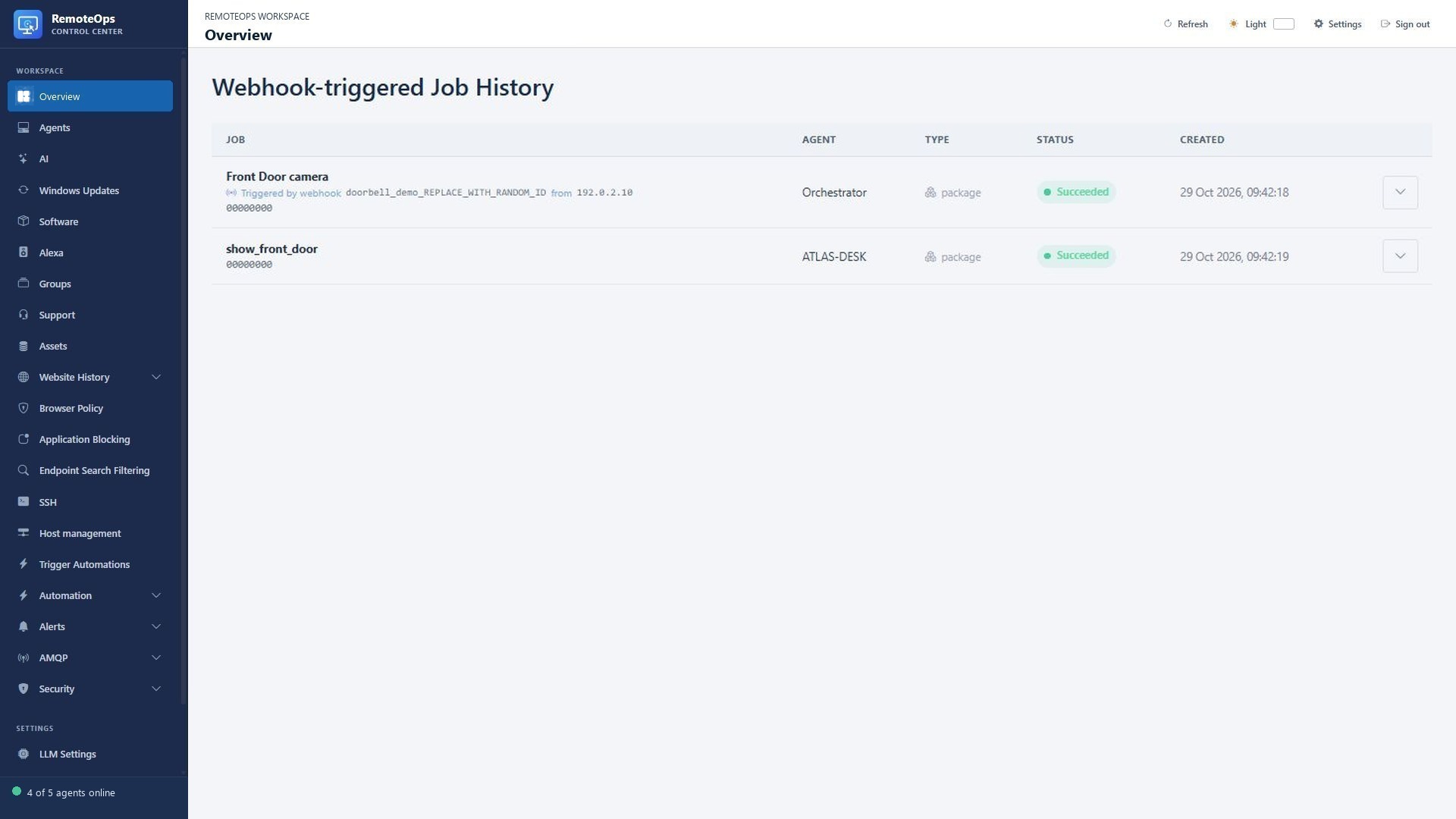Toggle the Light theme switch
Screen dimensions: 1456x819
click(1283, 24)
